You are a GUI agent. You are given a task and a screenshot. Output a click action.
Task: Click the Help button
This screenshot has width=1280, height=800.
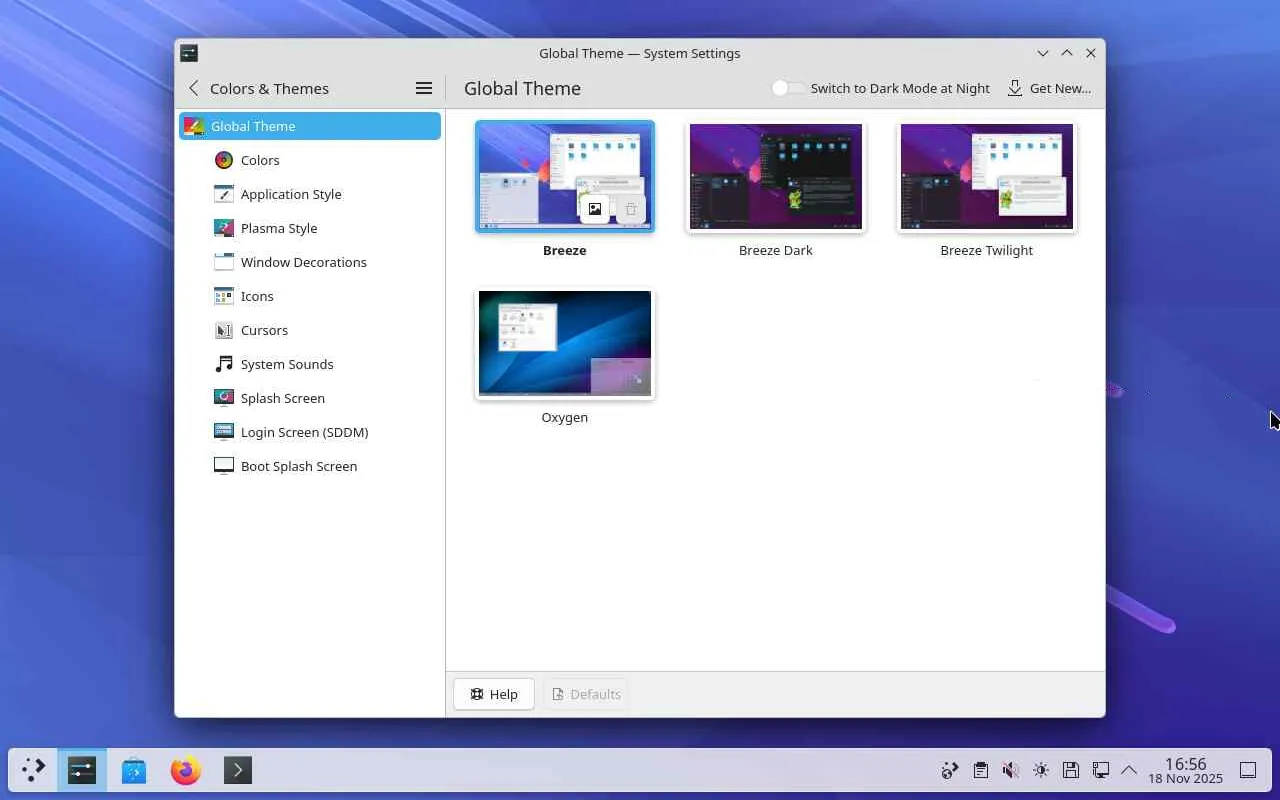point(494,694)
